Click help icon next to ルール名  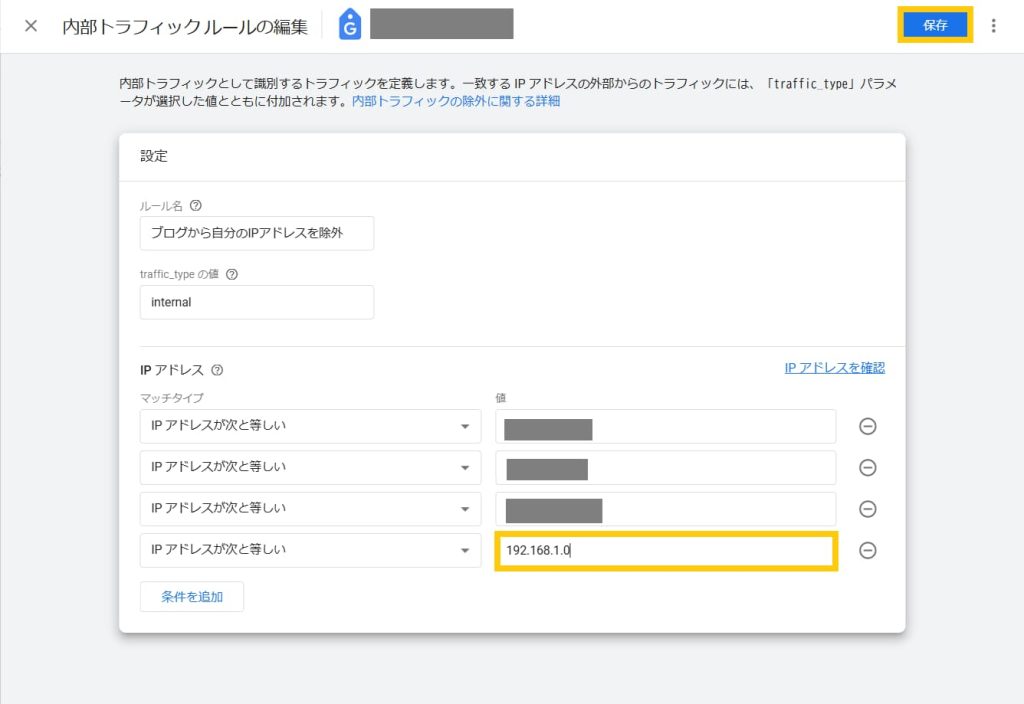tap(195, 206)
